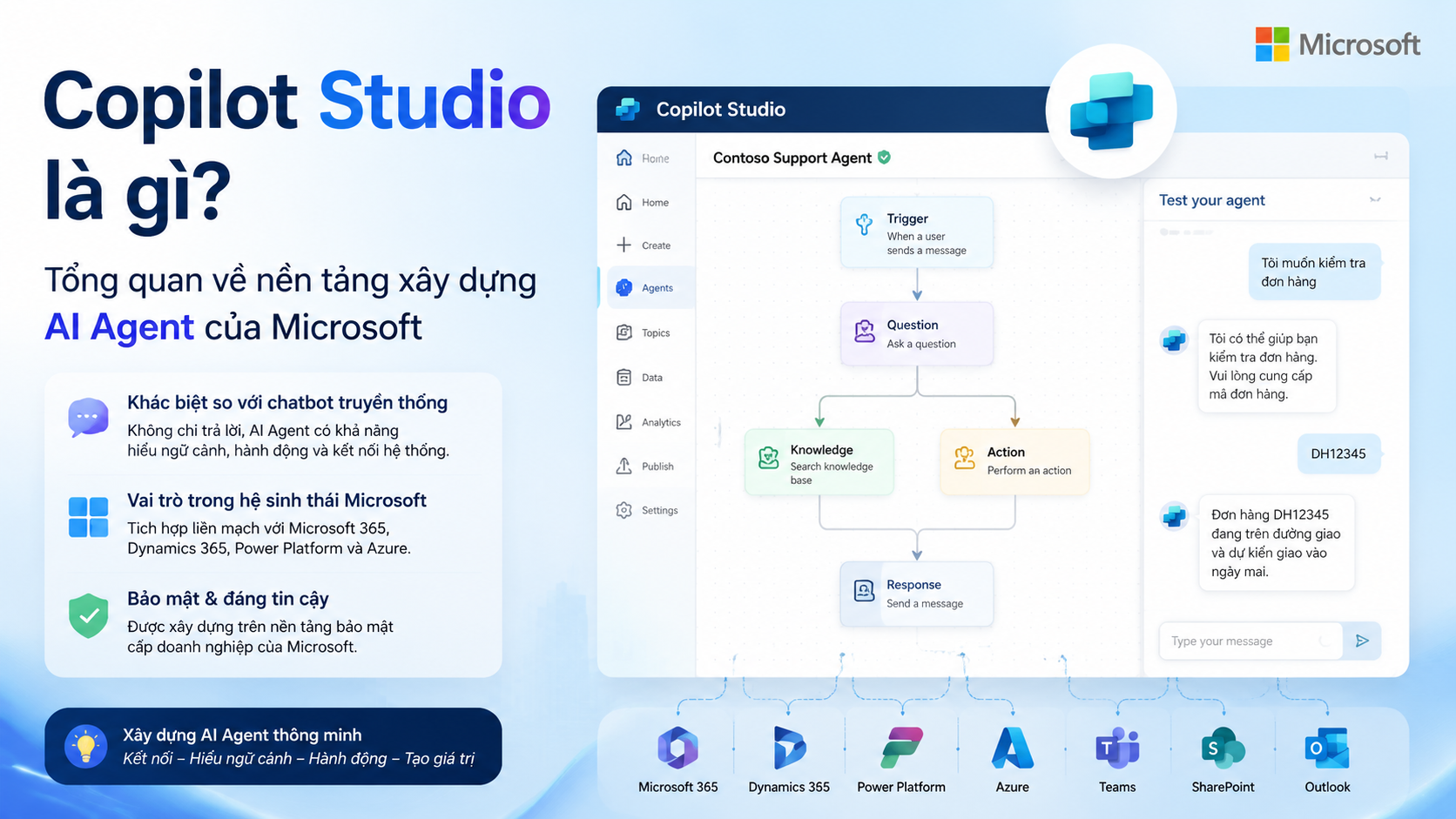The image size is (1456, 819).
Task: Click the Publish icon in sidebar
Action: click(624, 466)
